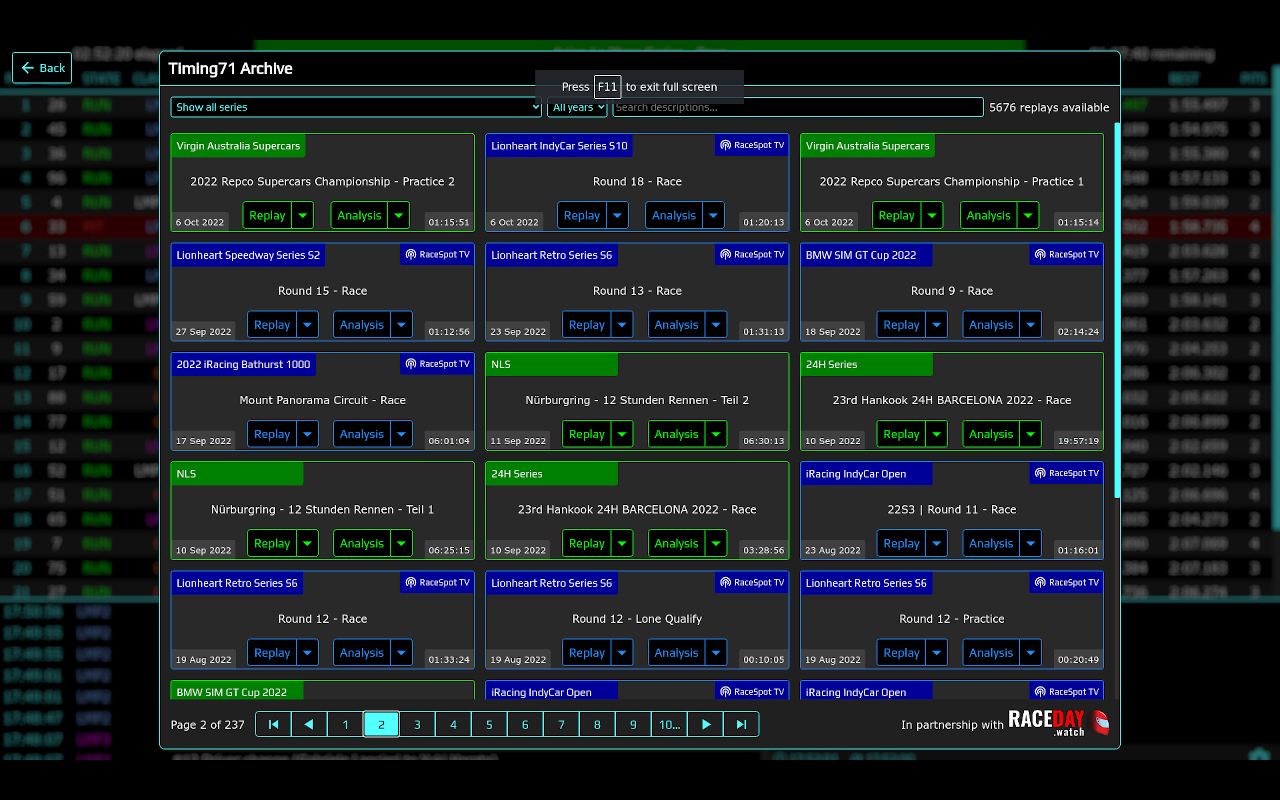1280x800 pixels.
Task: Click RaceSpot TV badge on Lionheart Retro Round 13
Action: click(752, 254)
